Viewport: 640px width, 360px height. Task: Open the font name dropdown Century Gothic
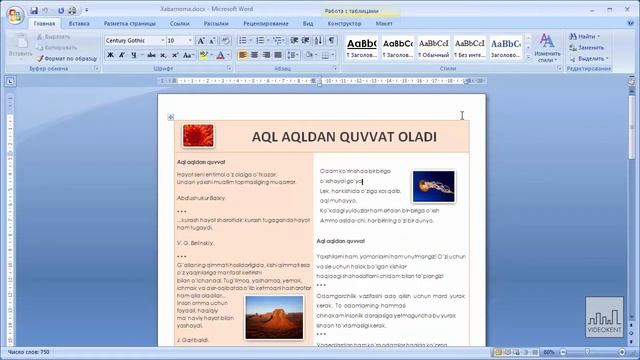[x=162, y=40]
